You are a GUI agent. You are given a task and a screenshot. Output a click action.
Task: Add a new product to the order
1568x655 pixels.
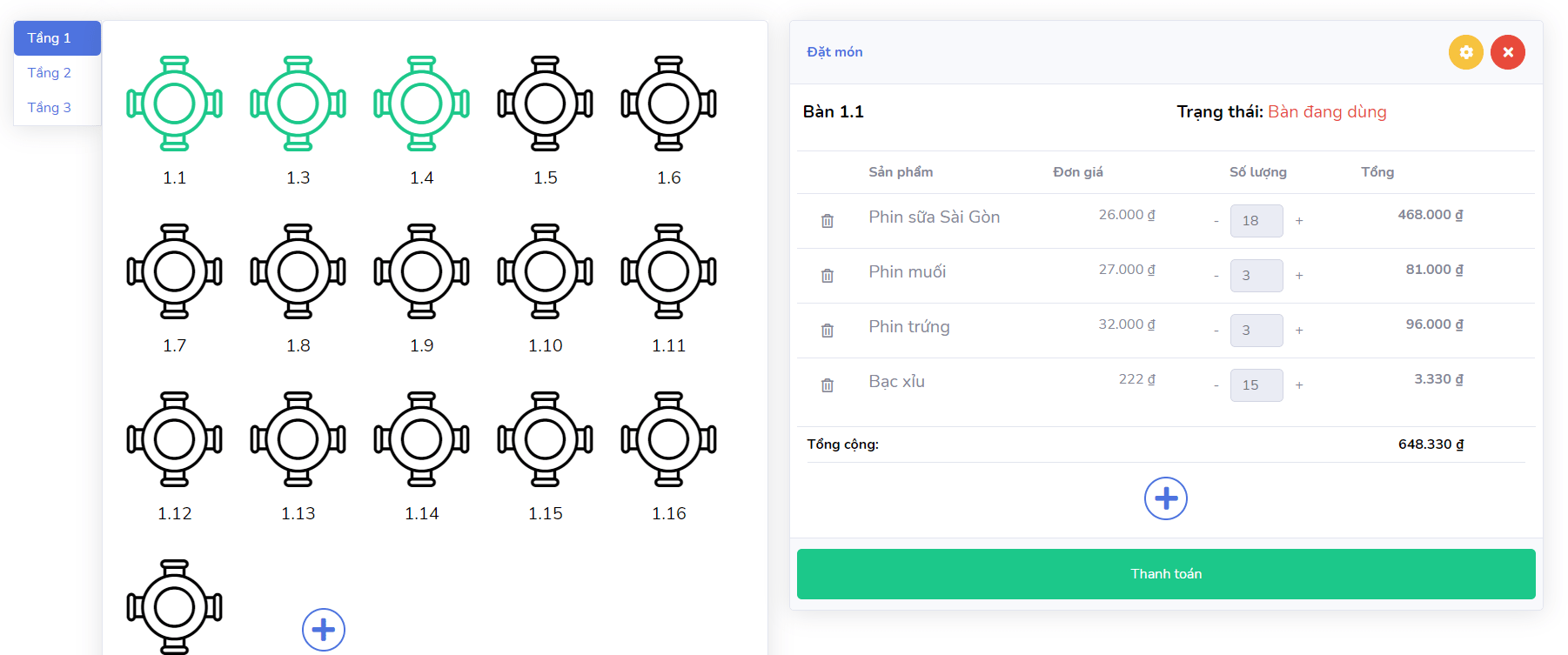[x=1166, y=498]
